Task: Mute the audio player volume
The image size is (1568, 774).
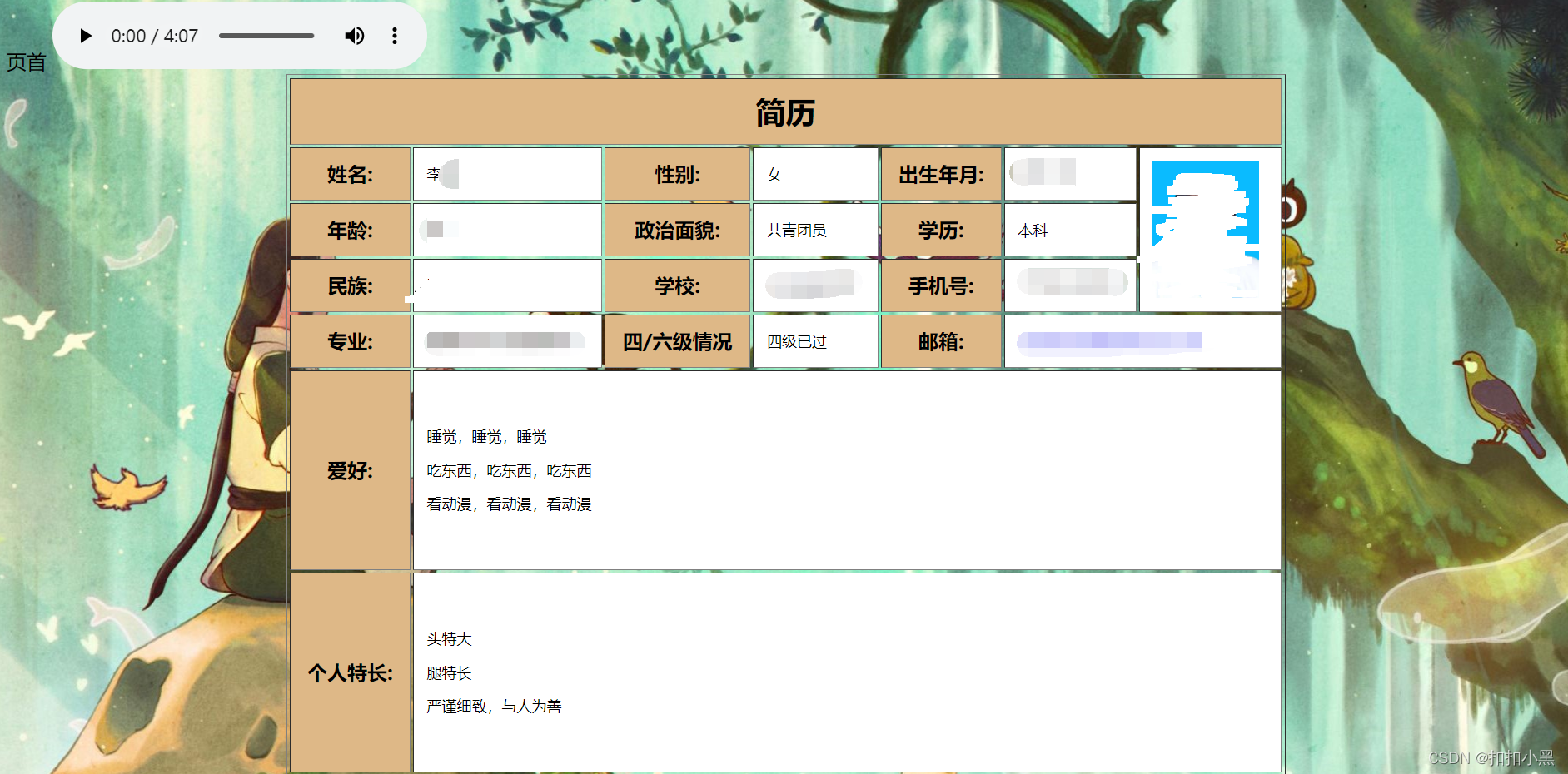Action: 355,36
